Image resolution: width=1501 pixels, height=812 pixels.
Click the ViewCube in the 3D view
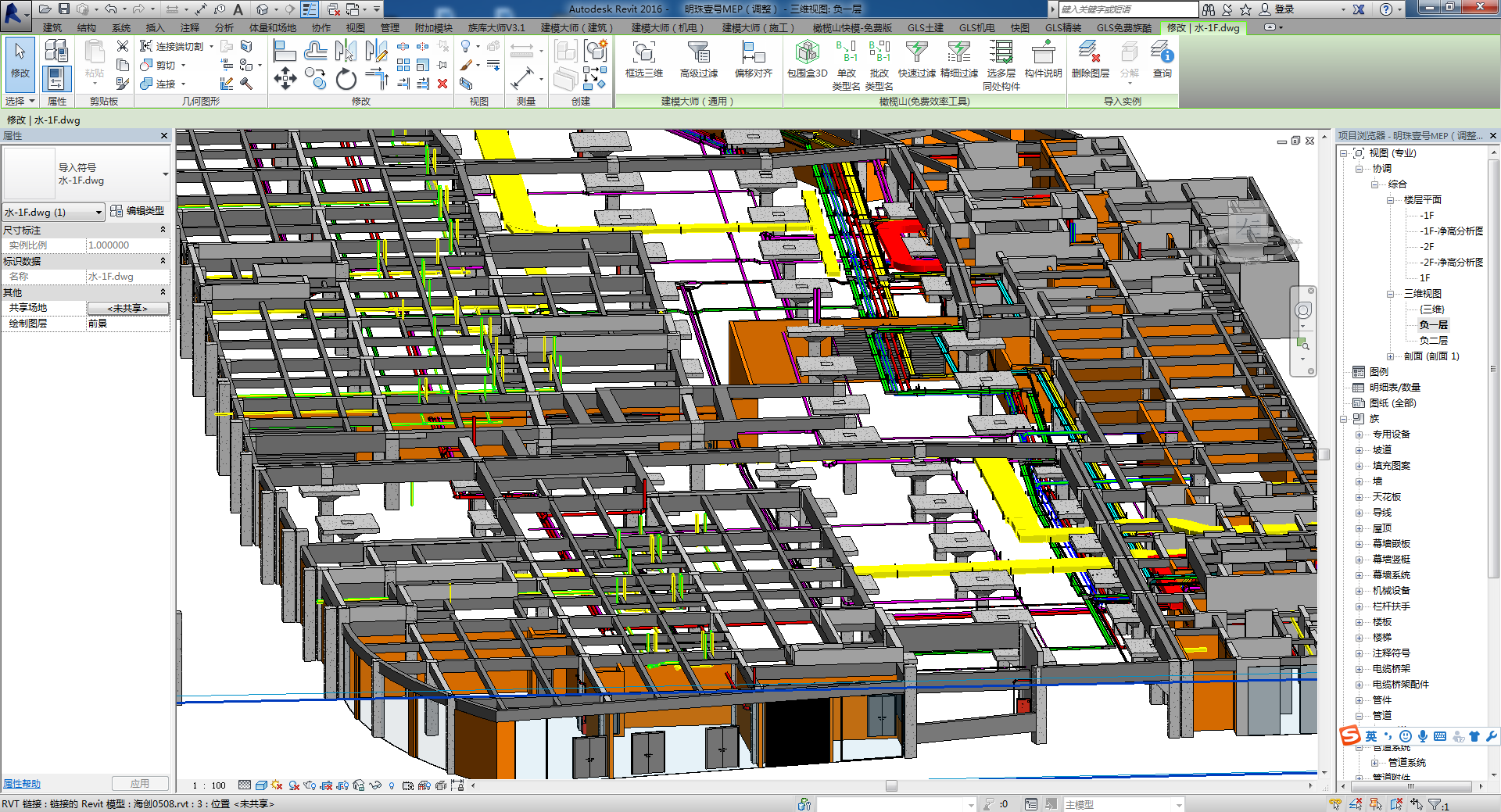1248,230
